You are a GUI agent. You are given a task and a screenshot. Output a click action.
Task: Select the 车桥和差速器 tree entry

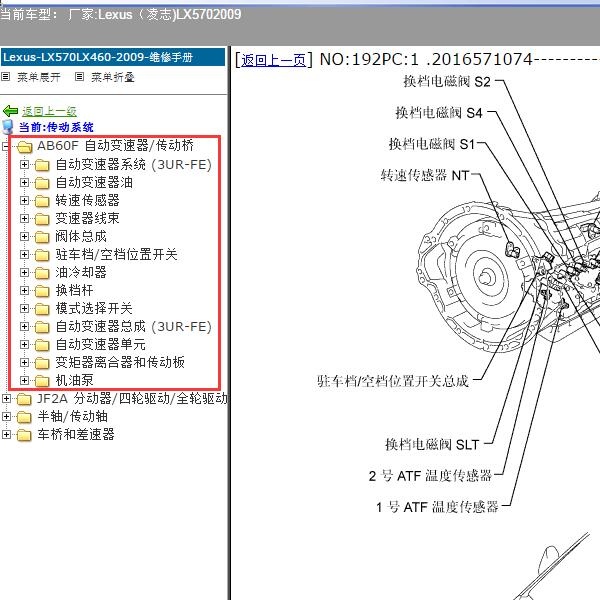pos(76,434)
